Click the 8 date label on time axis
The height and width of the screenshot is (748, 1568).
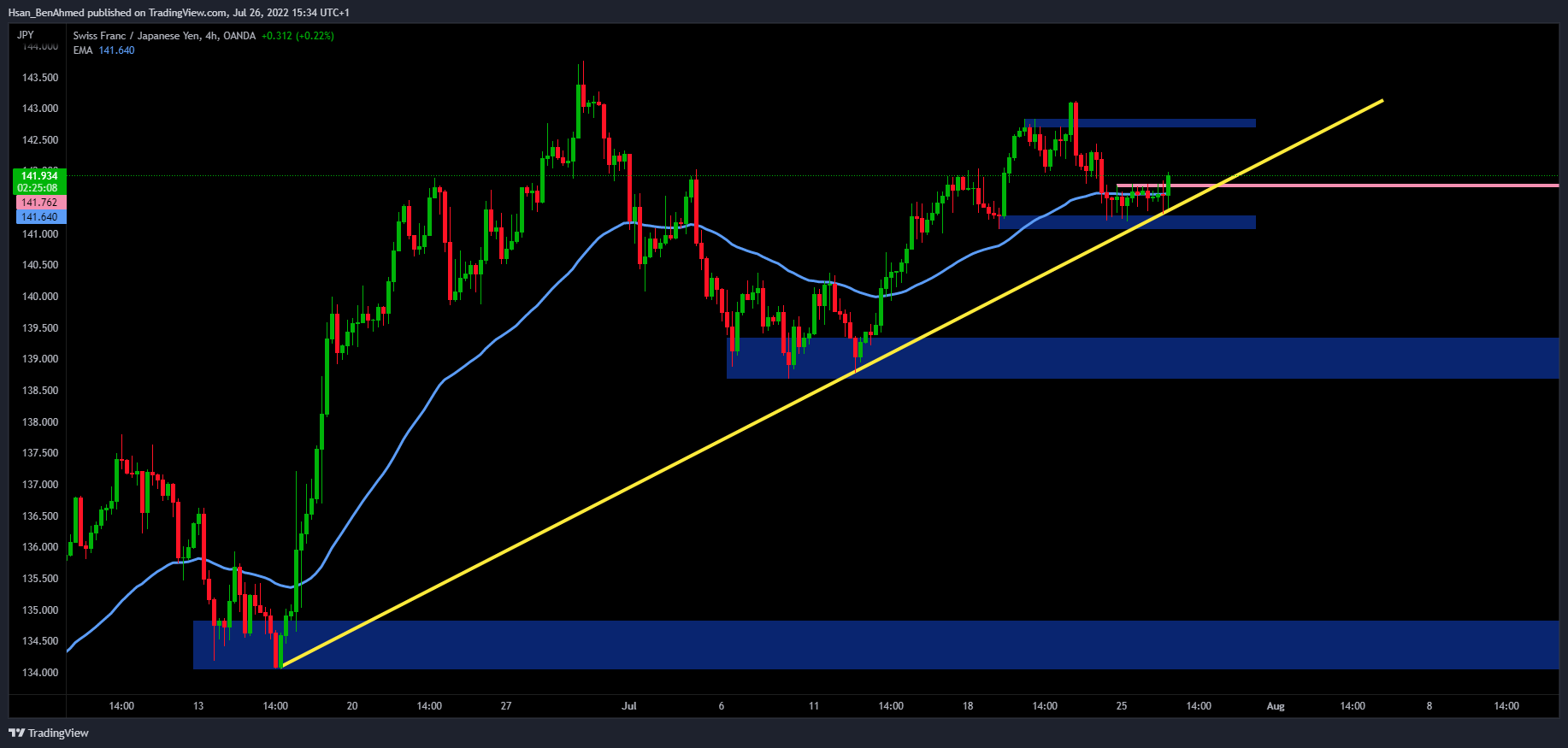(x=1429, y=706)
